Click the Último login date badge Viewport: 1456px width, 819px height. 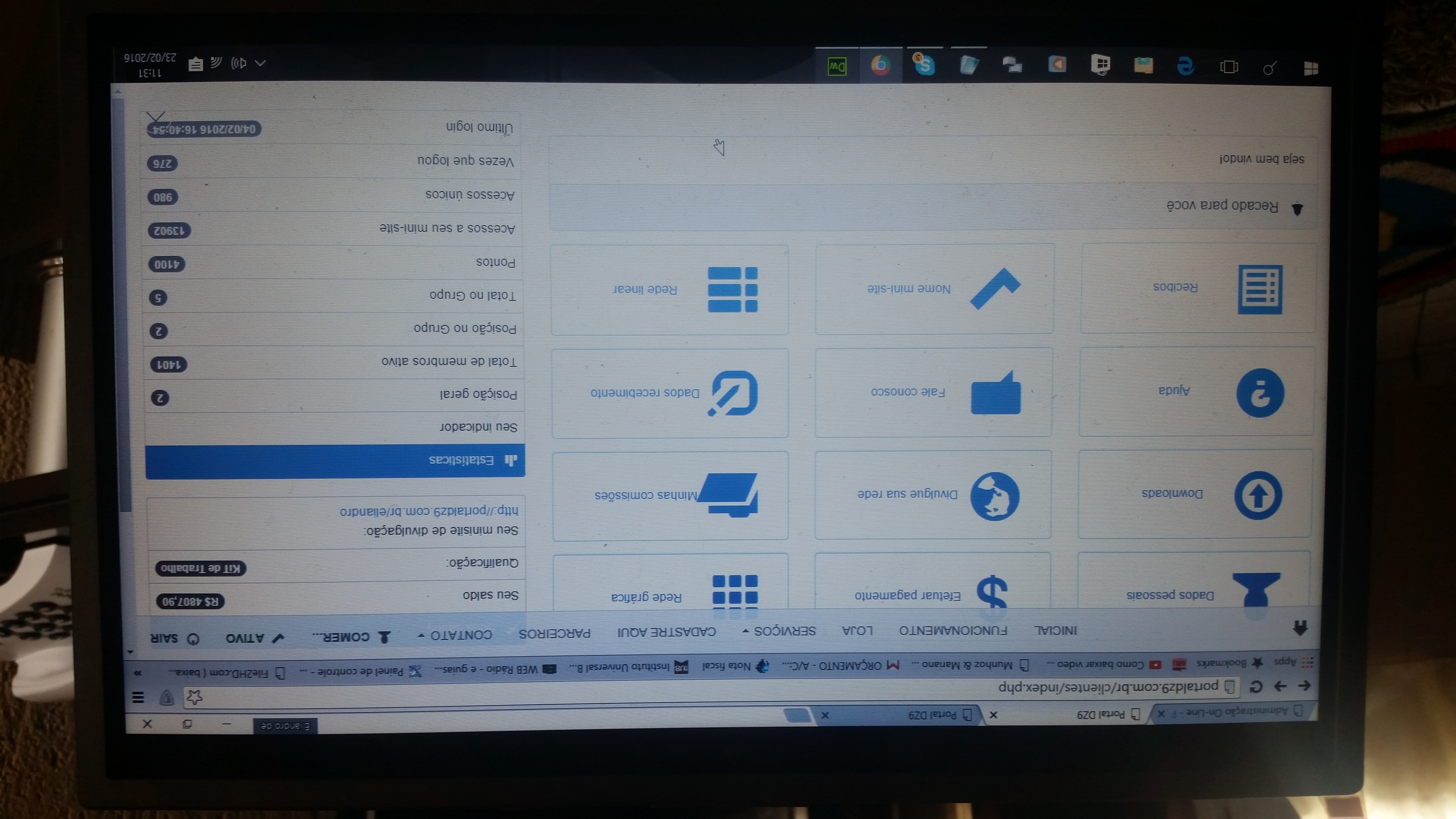(x=203, y=129)
